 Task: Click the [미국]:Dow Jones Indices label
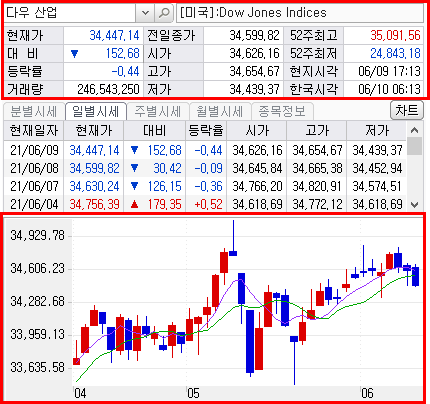(253, 13)
